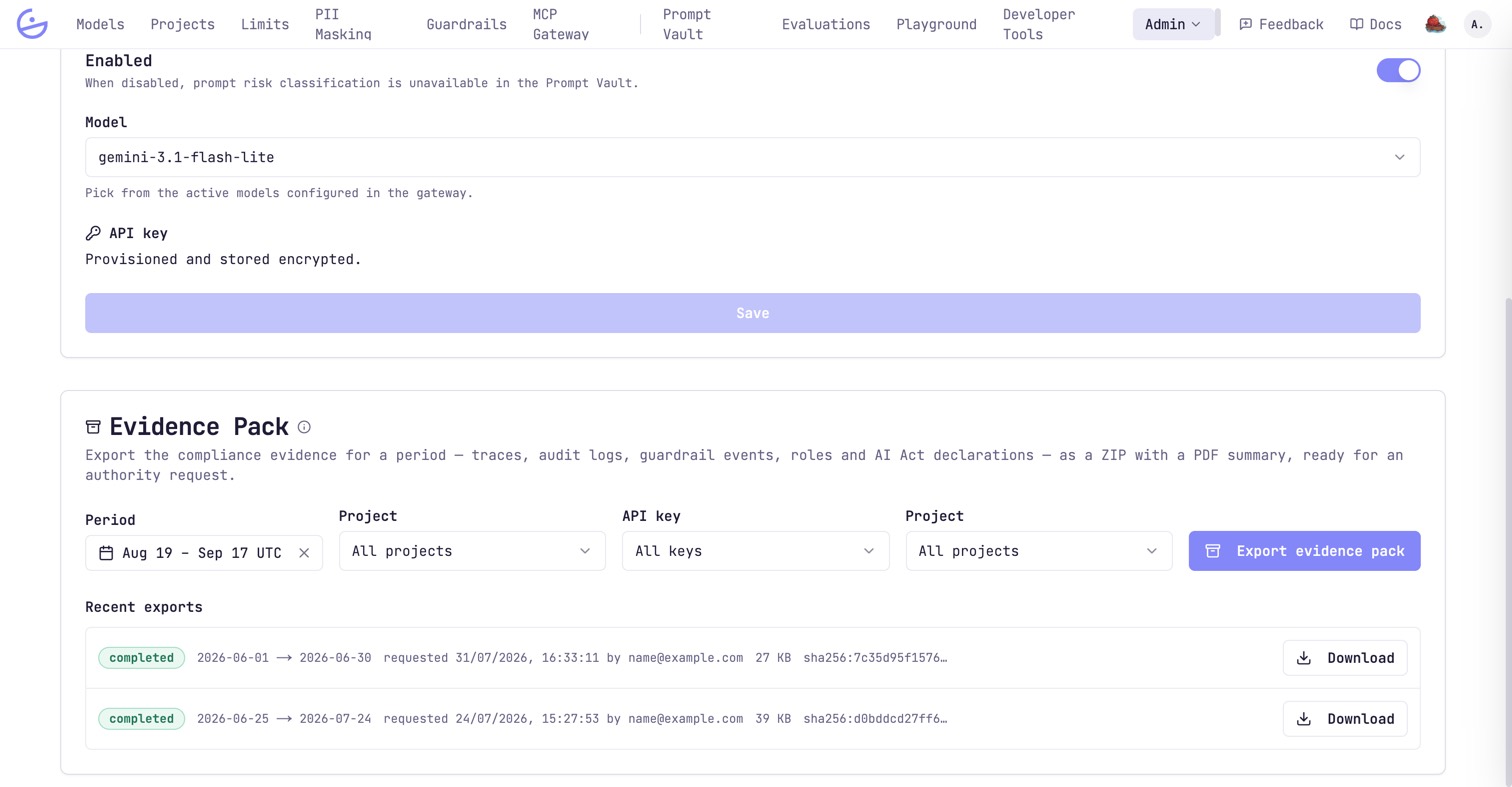Download the 2026-06-01 to 2026-06-30 export
1512x787 pixels.
(1345, 658)
